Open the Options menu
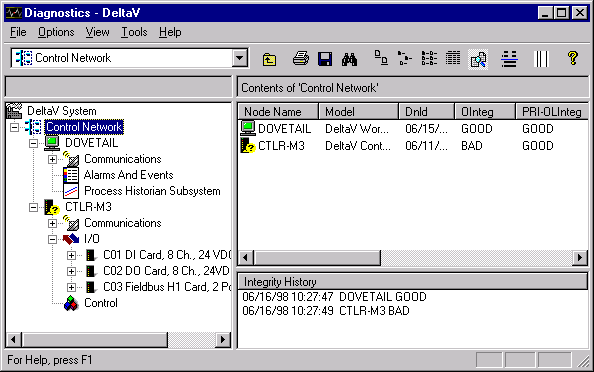 point(56,32)
